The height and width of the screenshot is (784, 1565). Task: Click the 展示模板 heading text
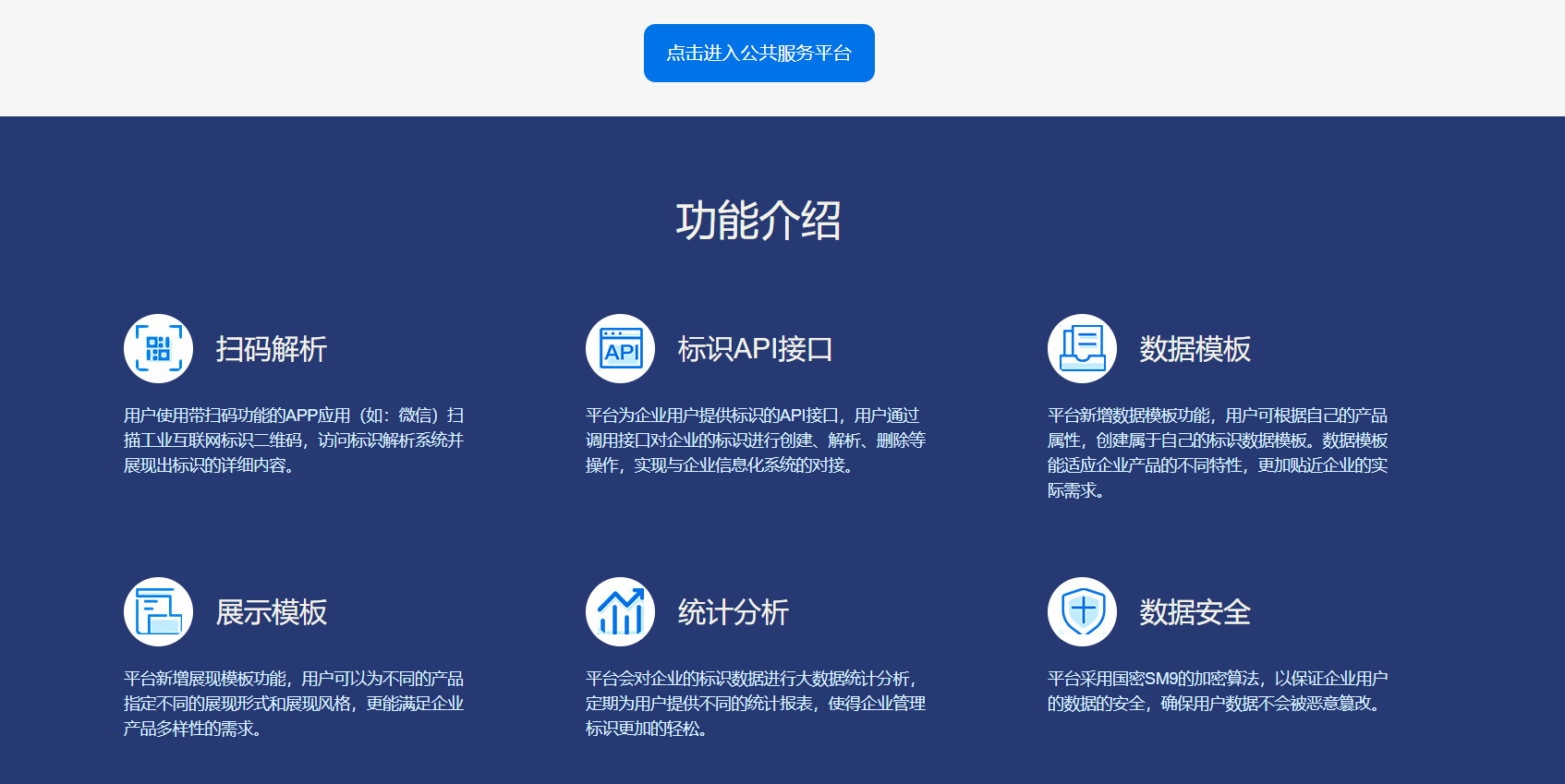pos(272,612)
